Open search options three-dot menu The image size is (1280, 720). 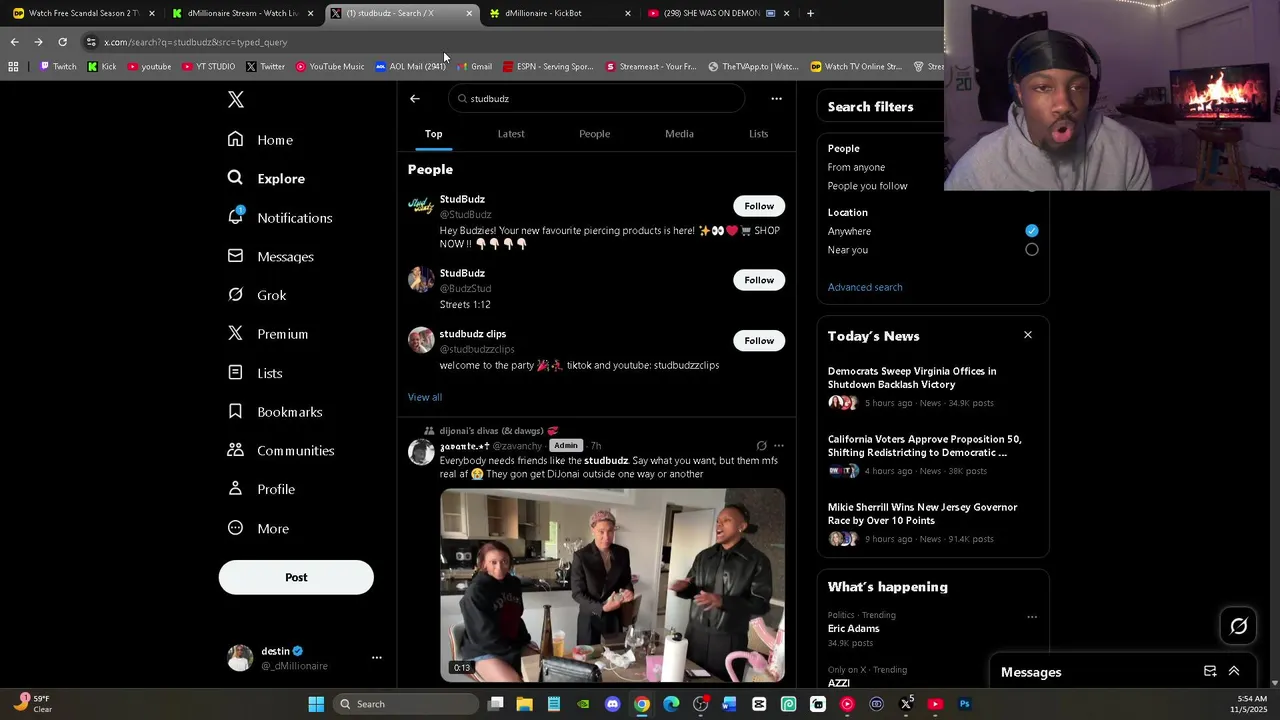click(x=776, y=98)
